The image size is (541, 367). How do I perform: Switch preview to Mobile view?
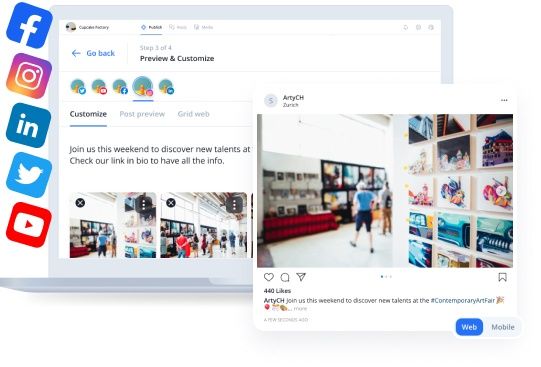point(503,327)
